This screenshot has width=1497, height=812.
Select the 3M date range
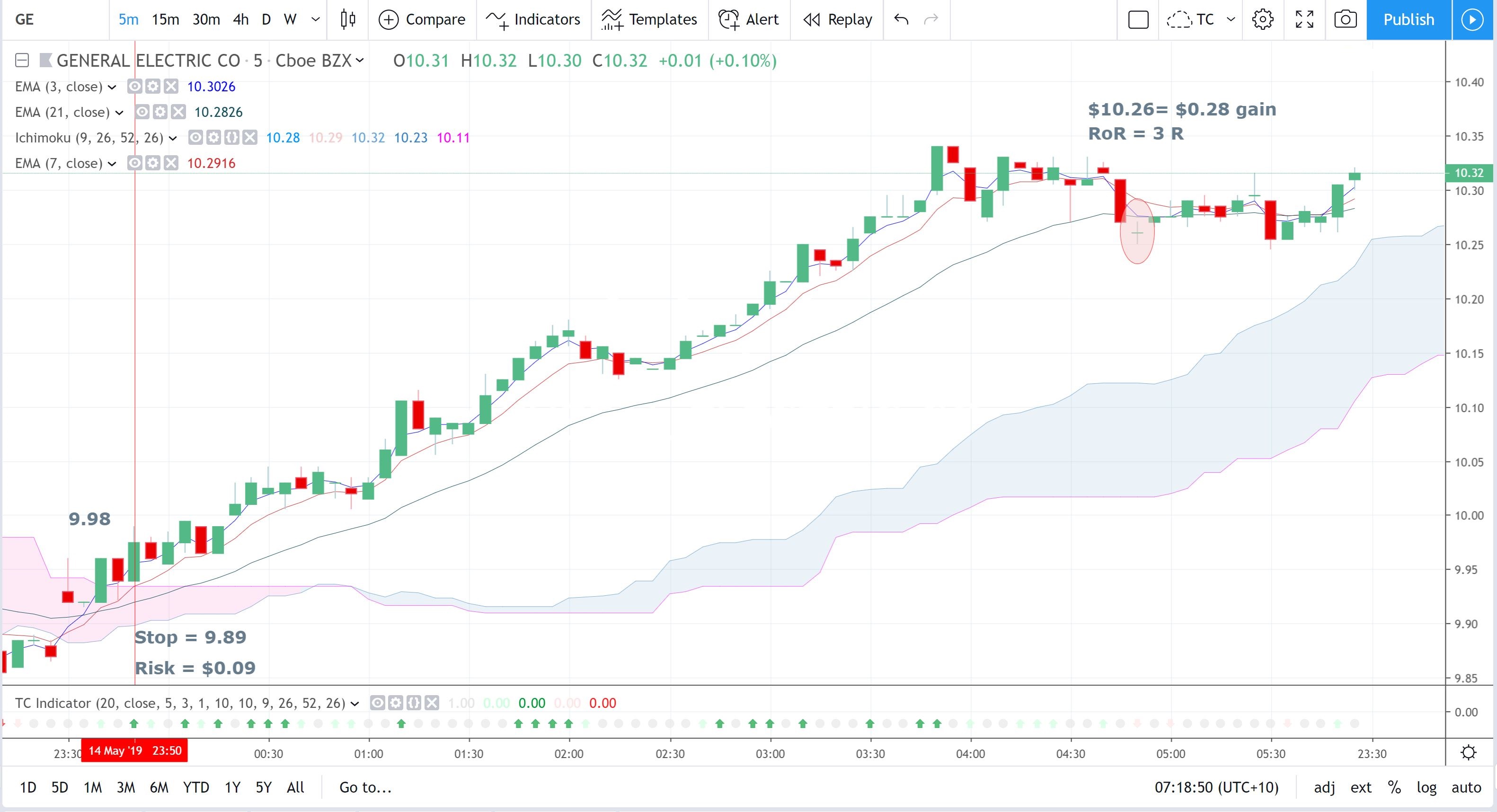[125, 787]
